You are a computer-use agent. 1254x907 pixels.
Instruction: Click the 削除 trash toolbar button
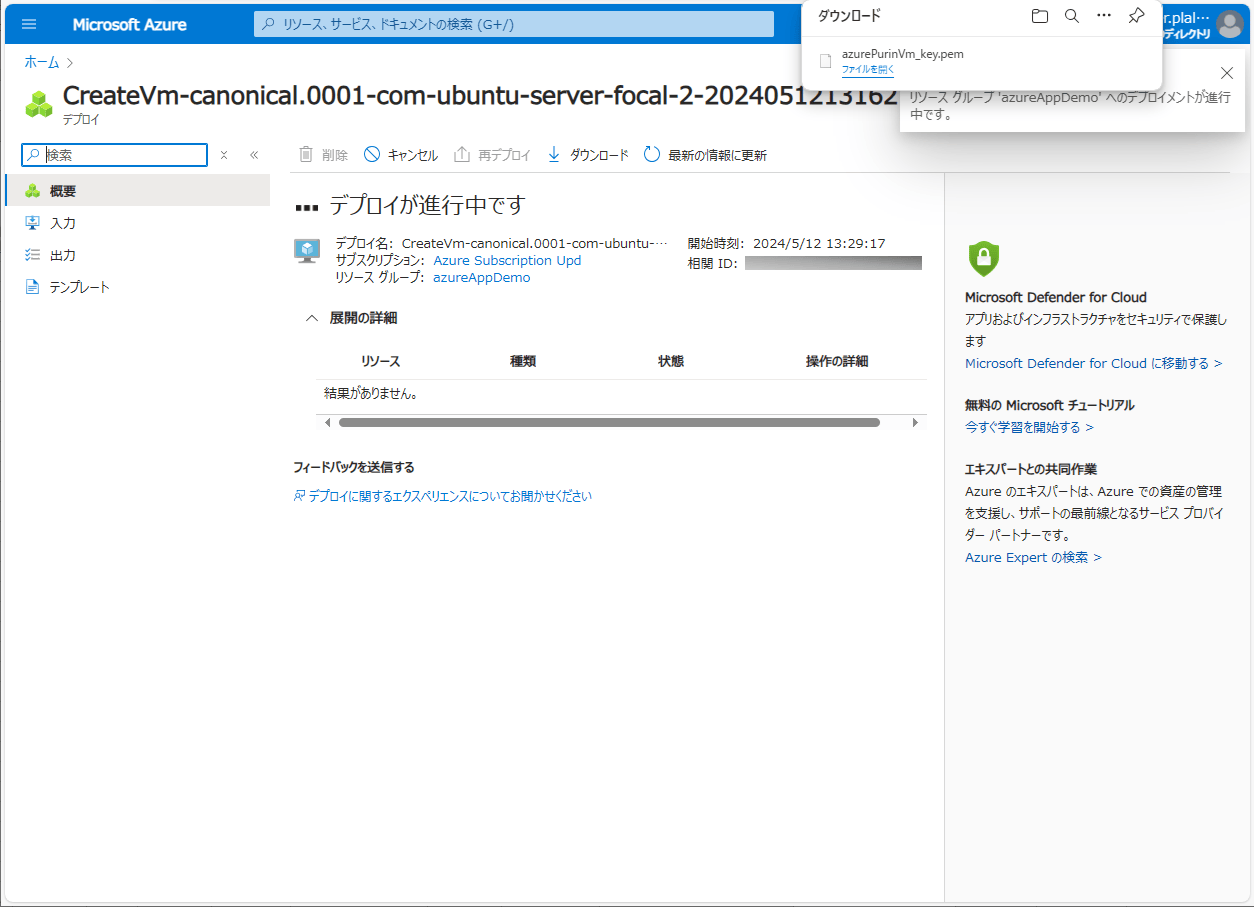click(323, 155)
